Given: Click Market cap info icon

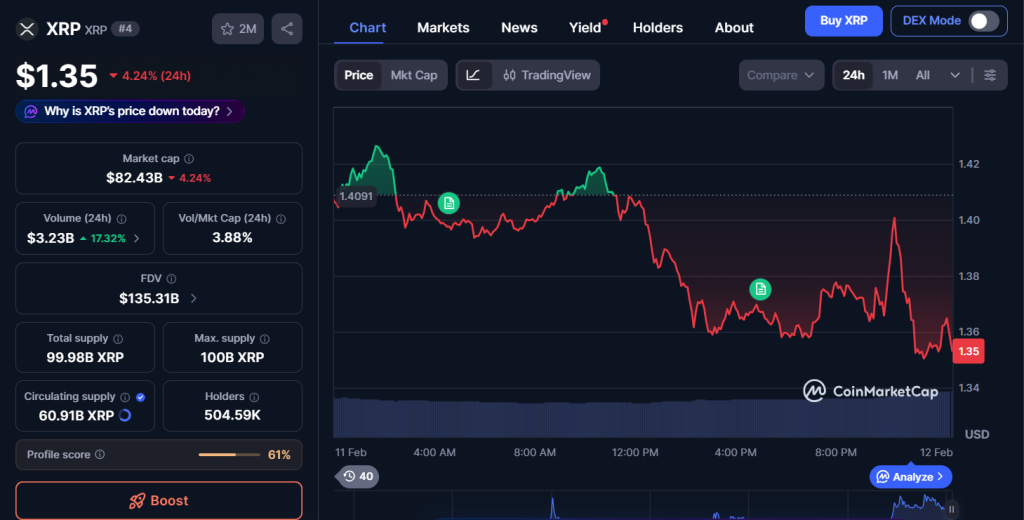Looking at the screenshot, I should 189,159.
